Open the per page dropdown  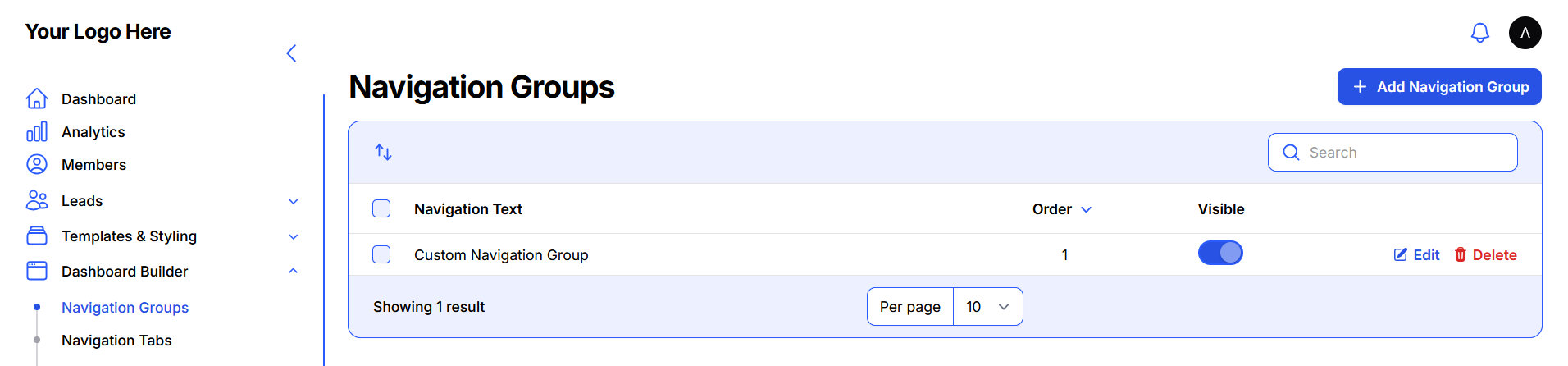[987, 307]
